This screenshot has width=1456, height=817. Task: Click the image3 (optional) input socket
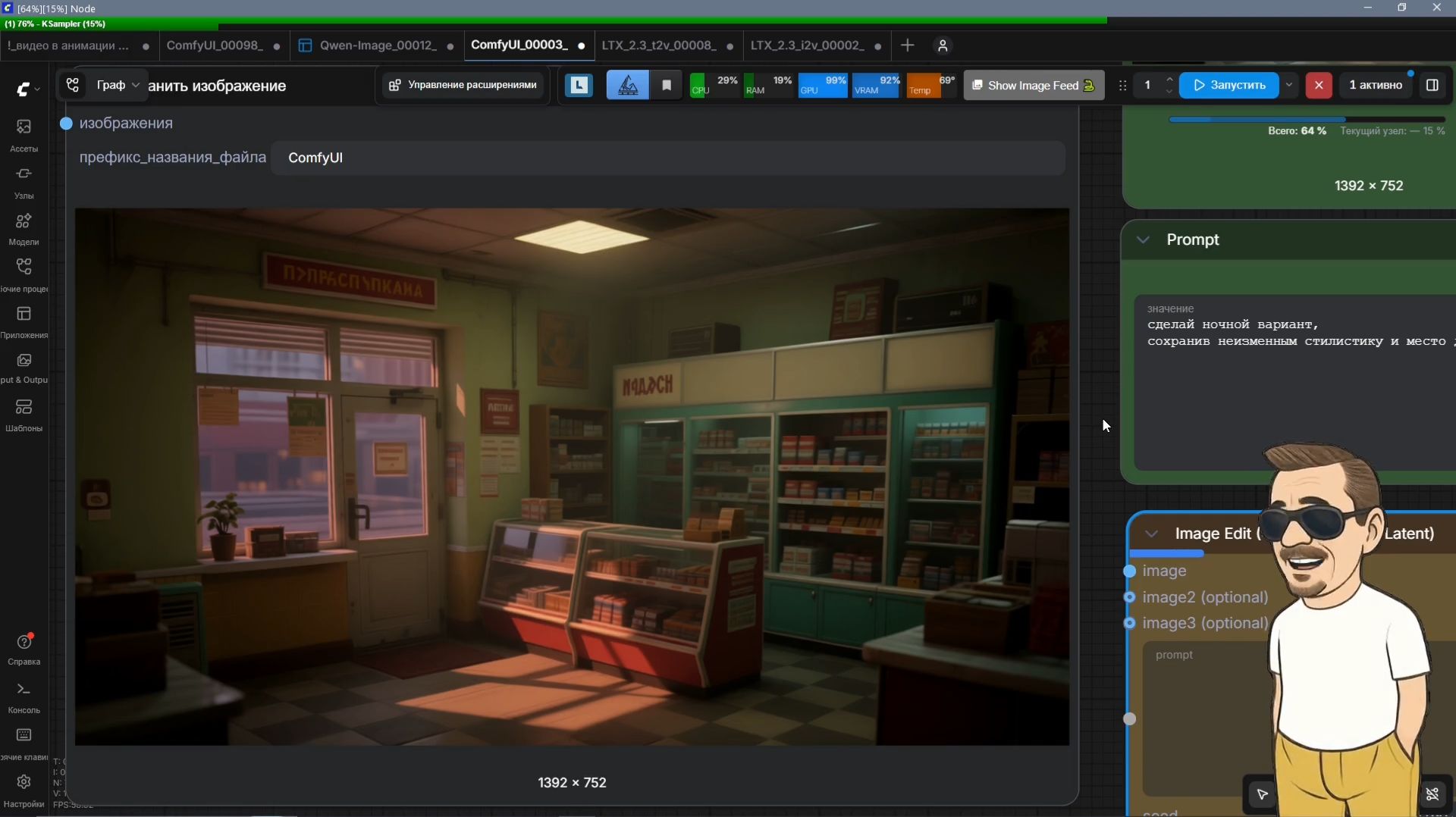pyautogui.click(x=1129, y=623)
